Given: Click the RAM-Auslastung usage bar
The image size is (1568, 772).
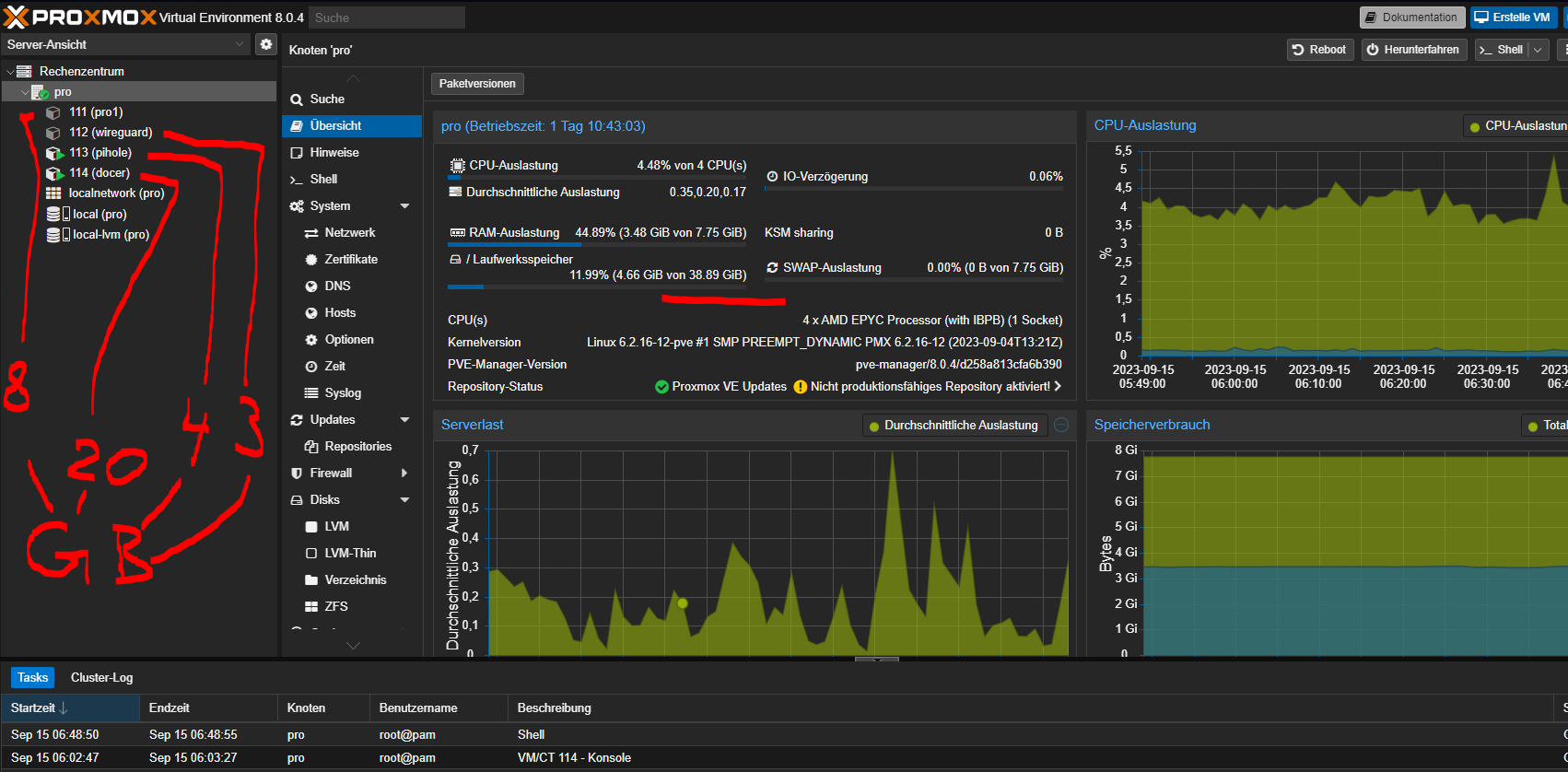Looking at the screenshot, I should [x=597, y=245].
